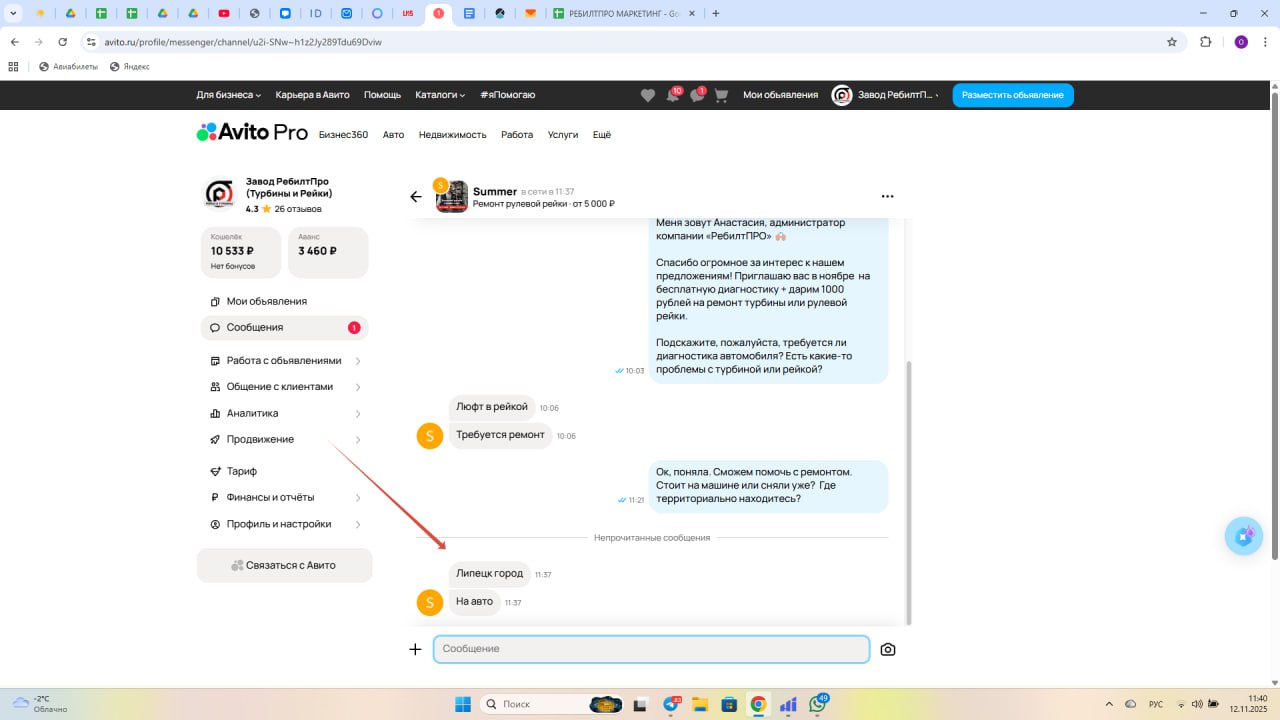Open Microsoft Store from the taskbar
The image size is (1280, 720).
pos(729,704)
